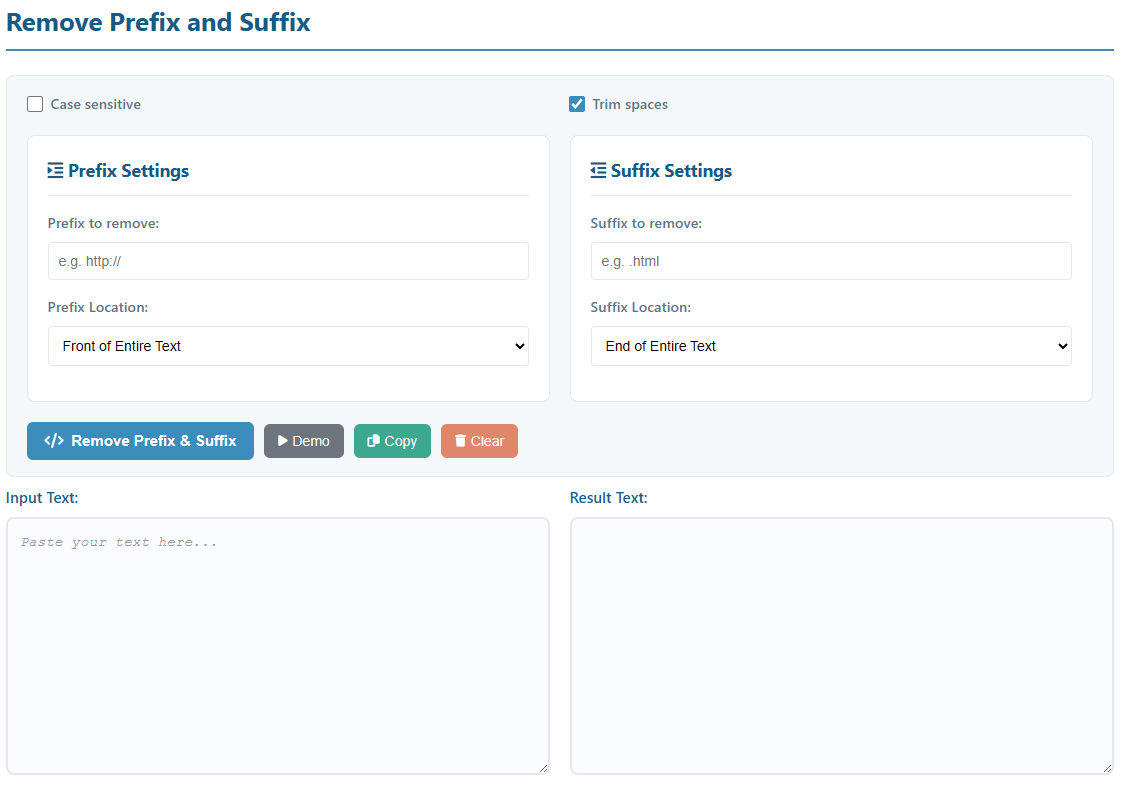The width and height of the screenshot is (1124, 787).
Task: Focus the 'Suffix to remove' input field
Action: pos(830,261)
